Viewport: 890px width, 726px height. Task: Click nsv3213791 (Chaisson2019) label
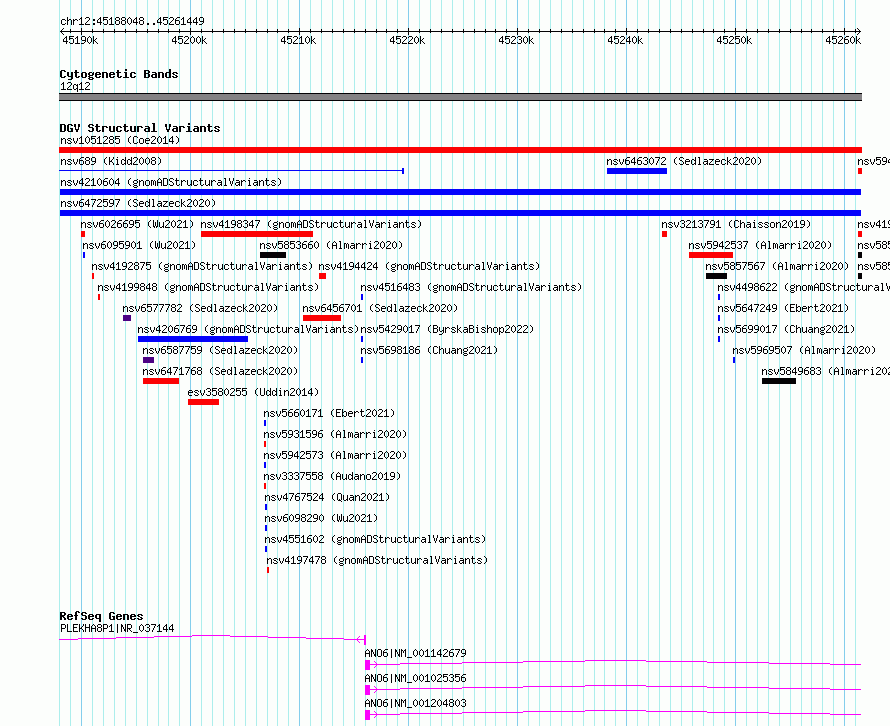tap(736, 224)
